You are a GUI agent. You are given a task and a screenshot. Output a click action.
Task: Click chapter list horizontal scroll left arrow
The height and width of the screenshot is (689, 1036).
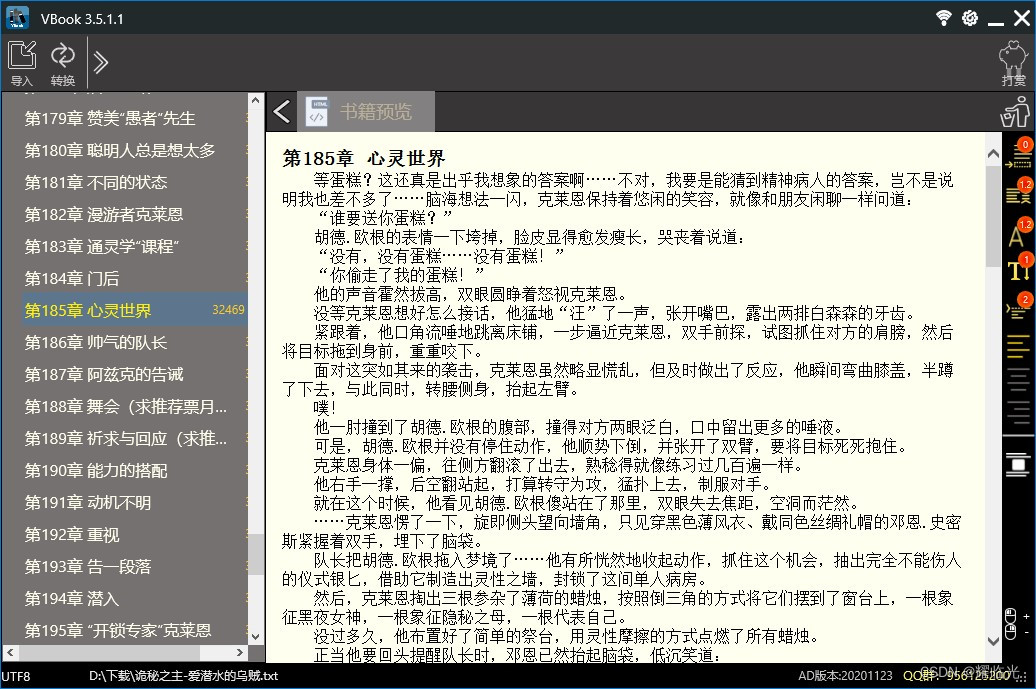click(9, 653)
